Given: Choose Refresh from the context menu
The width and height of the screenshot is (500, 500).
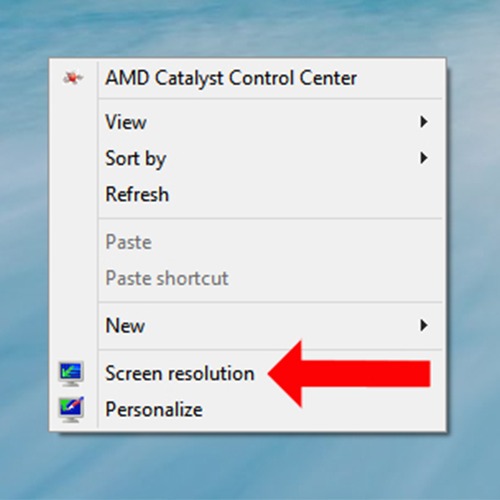Looking at the screenshot, I should pos(247,194).
